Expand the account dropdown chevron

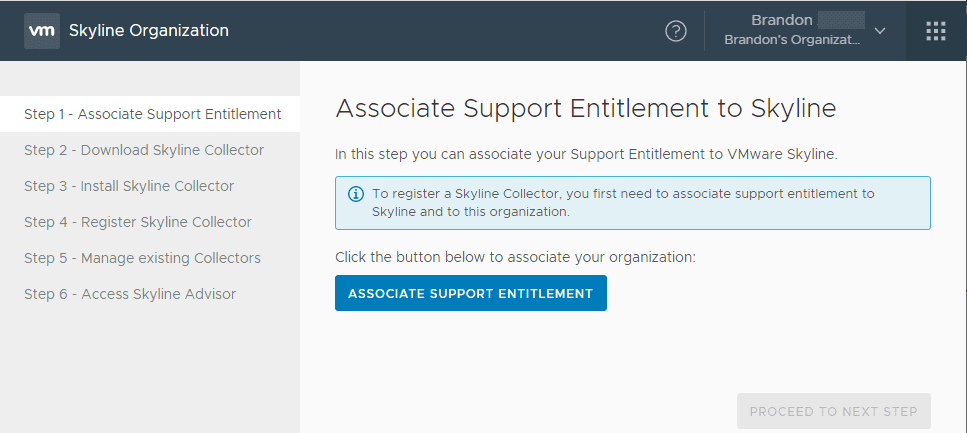point(880,31)
